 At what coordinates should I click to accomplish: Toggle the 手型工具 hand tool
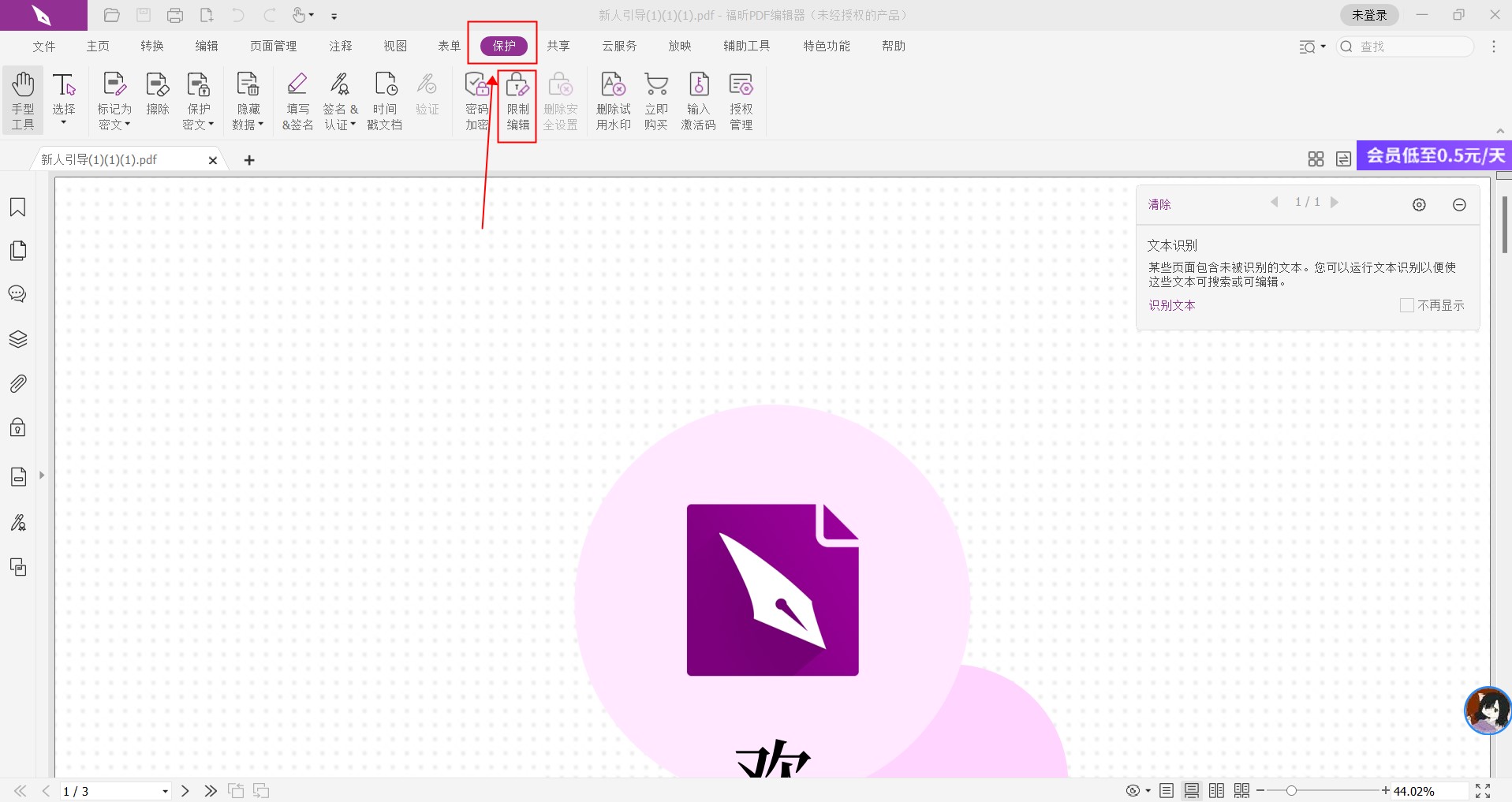tap(23, 102)
